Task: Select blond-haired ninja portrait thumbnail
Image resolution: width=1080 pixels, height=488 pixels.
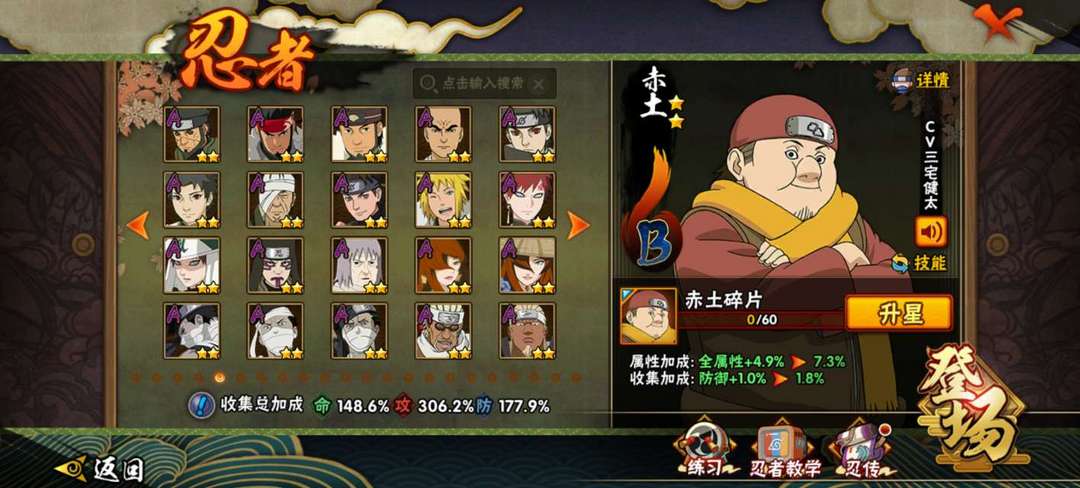Action: tap(443, 200)
